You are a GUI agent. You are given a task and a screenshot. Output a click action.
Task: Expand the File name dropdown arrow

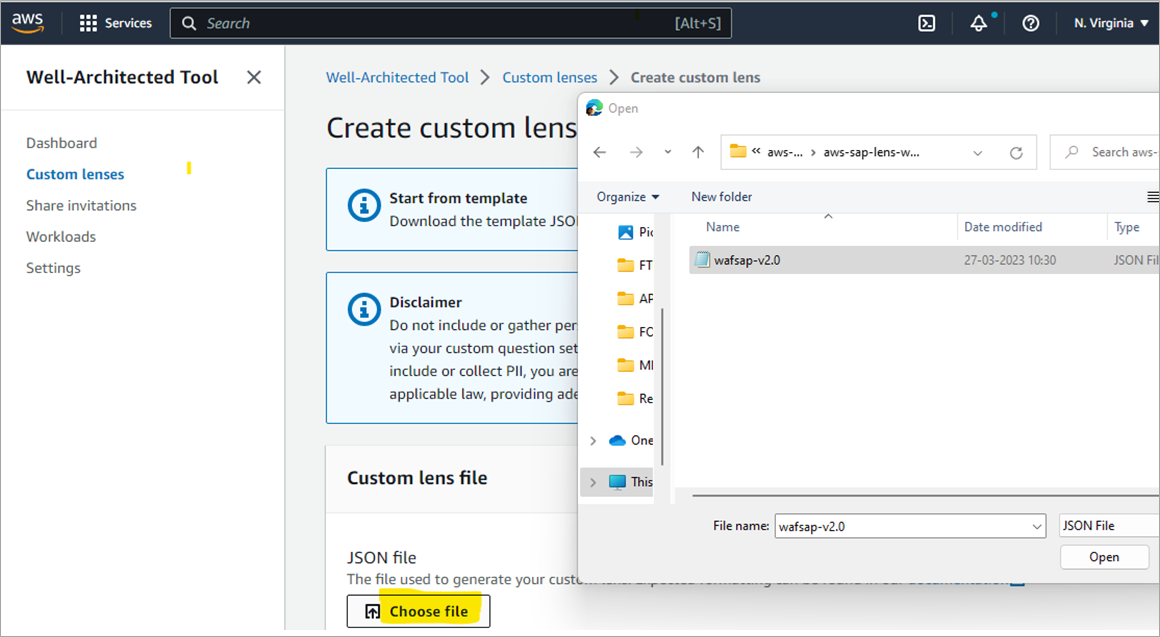1036,527
